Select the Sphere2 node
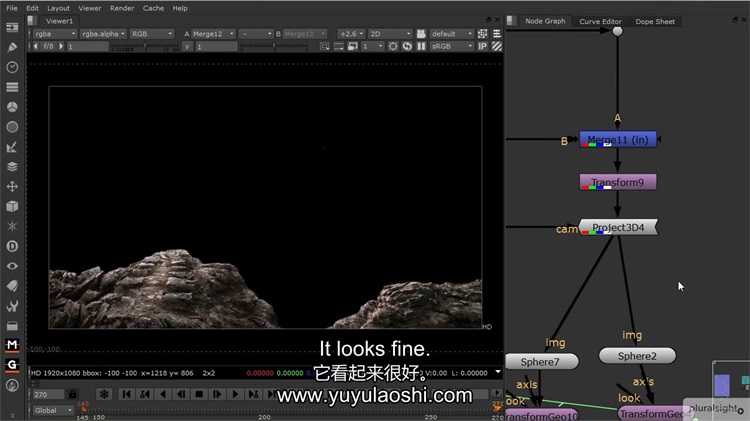Image resolution: width=750 pixels, height=421 pixels. point(637,356)
